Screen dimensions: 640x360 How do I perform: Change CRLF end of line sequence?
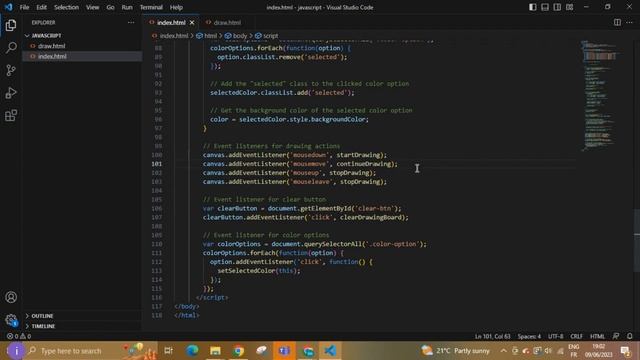click(577, 336)
